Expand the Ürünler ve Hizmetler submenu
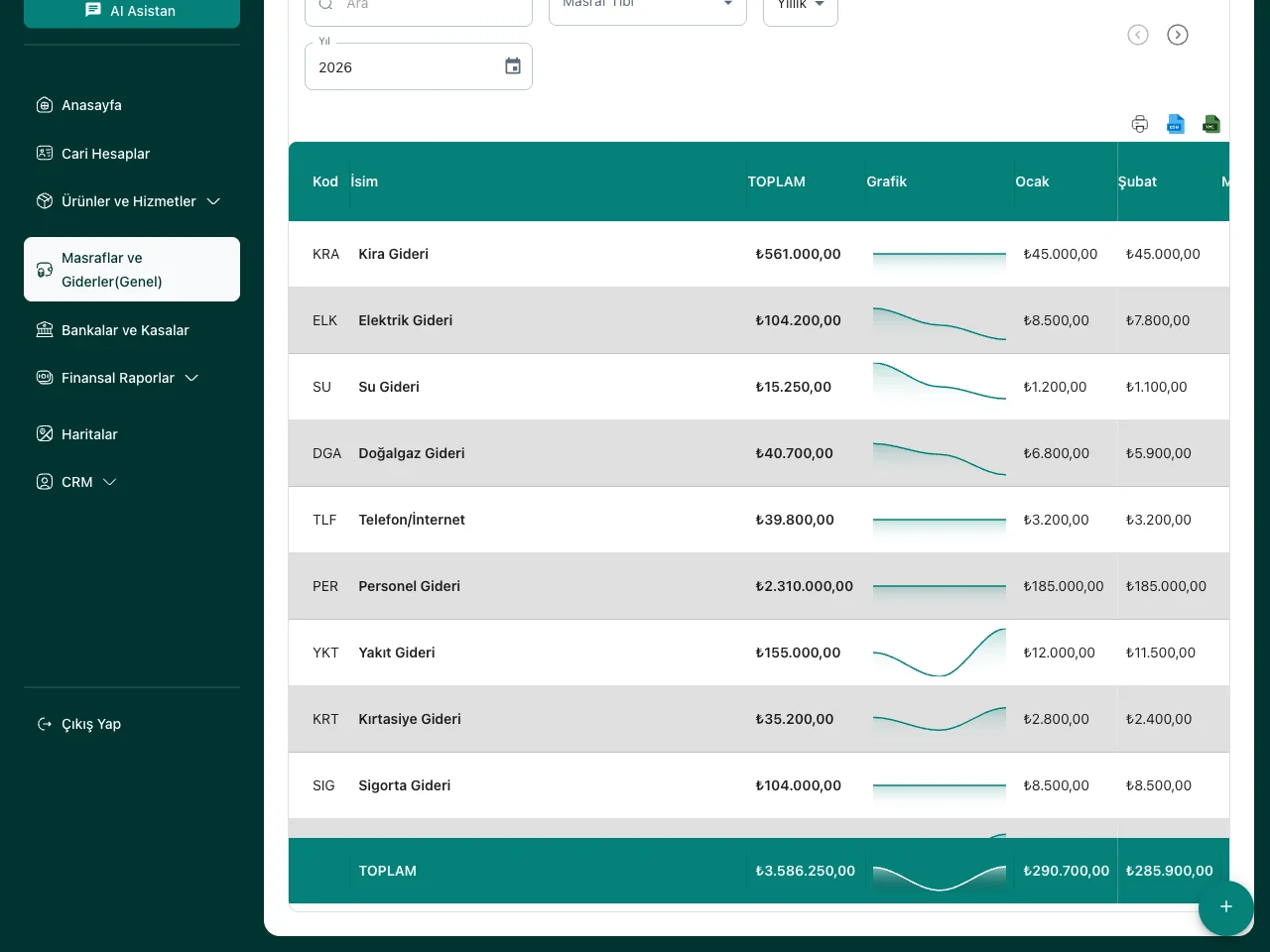 (x=213, y=201)
